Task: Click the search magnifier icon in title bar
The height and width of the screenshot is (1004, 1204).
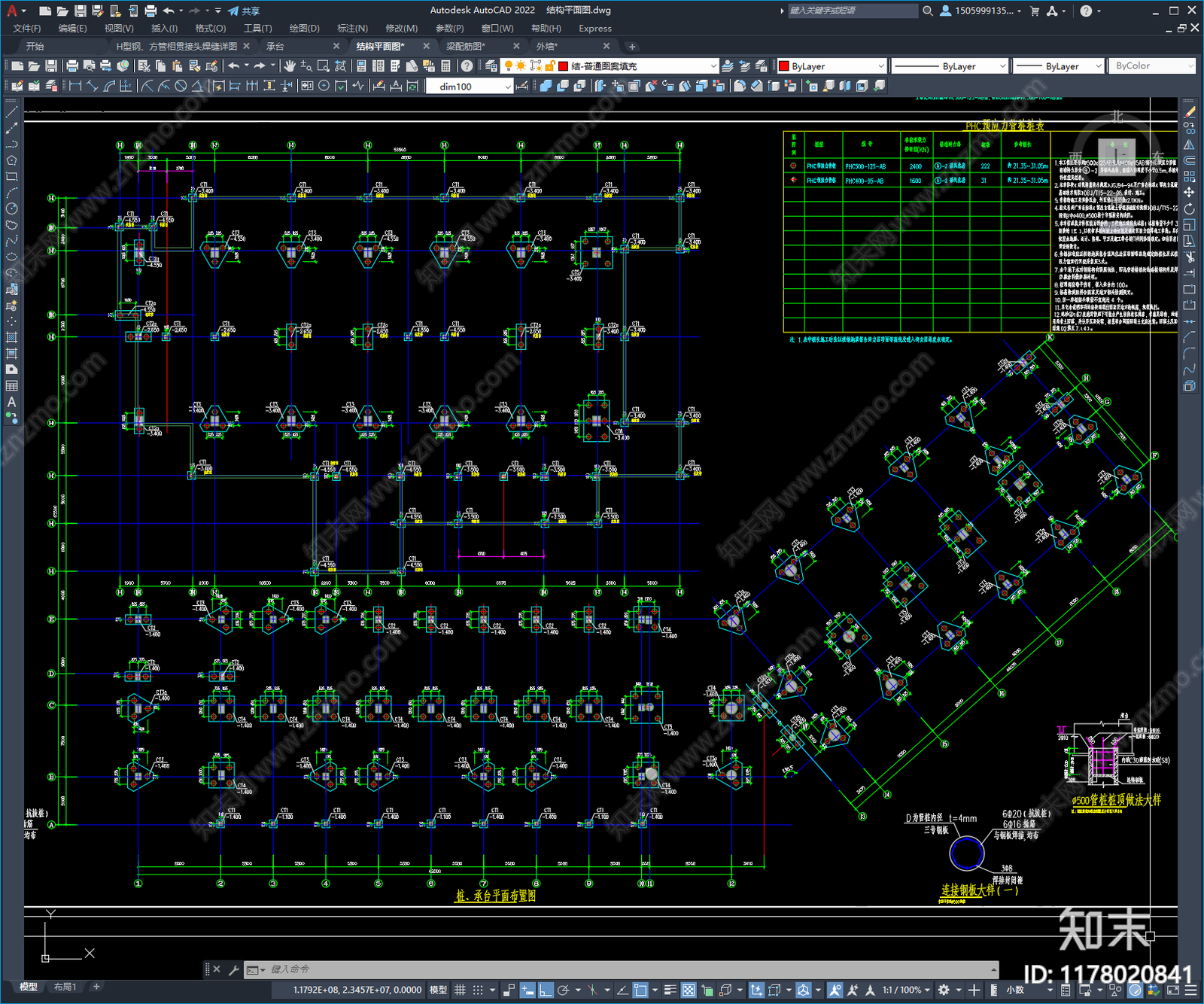Action: click(x=928, y=11)
